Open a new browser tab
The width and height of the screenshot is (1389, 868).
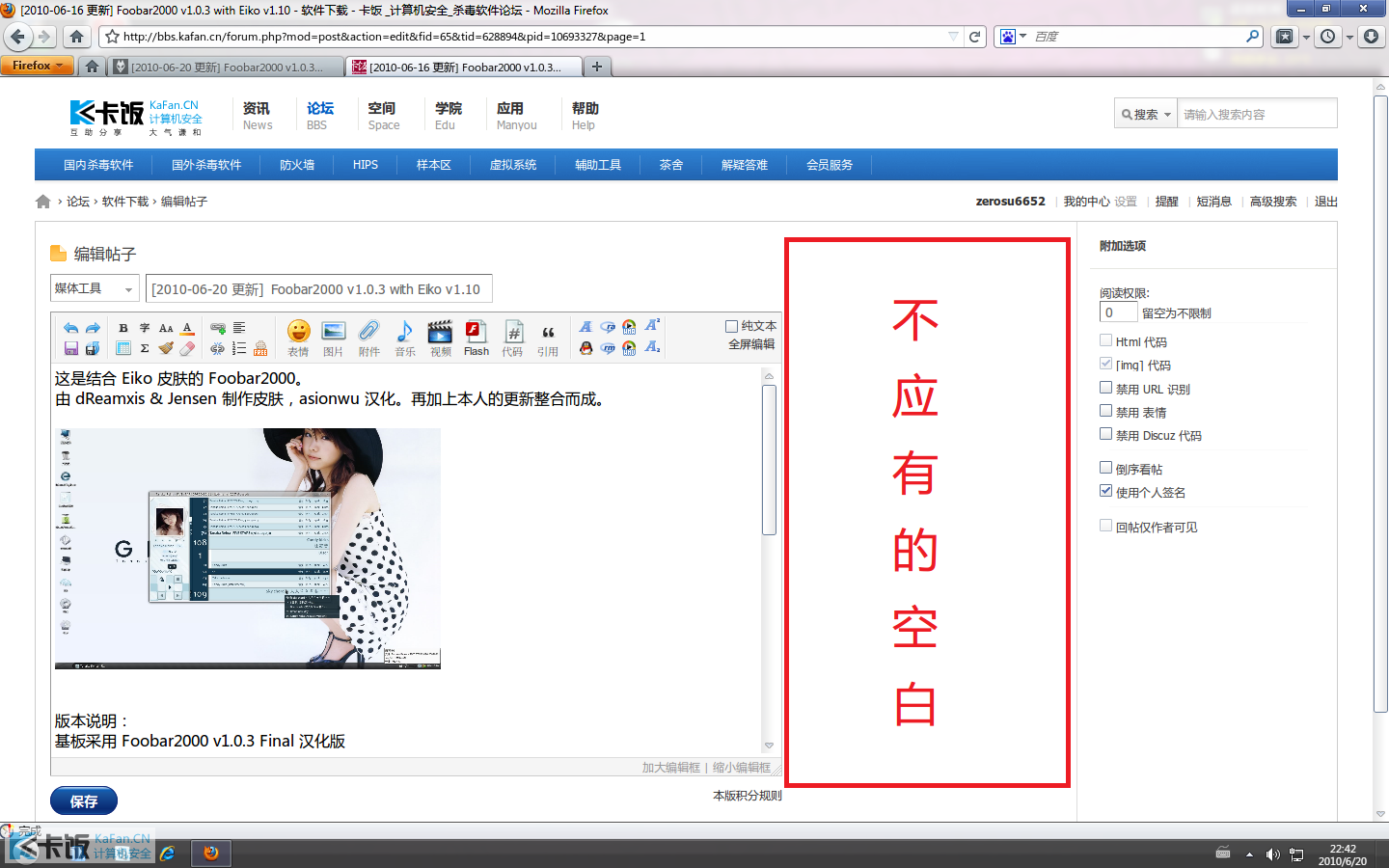point(597,67)
